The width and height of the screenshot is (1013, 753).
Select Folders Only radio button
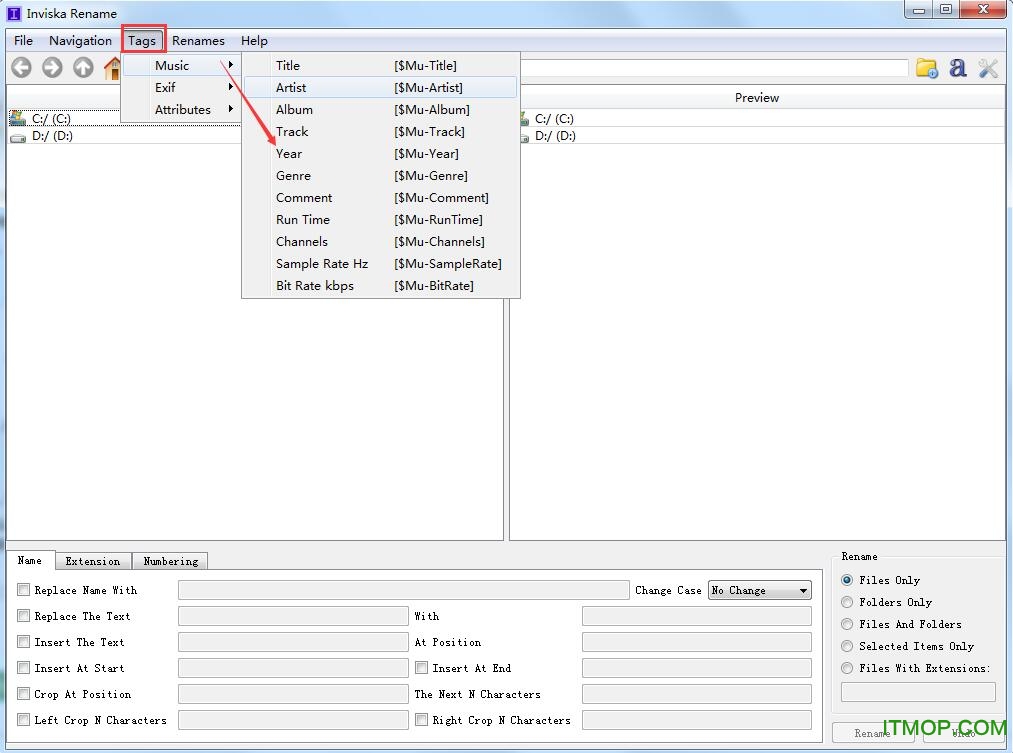(x=847, y=602)
